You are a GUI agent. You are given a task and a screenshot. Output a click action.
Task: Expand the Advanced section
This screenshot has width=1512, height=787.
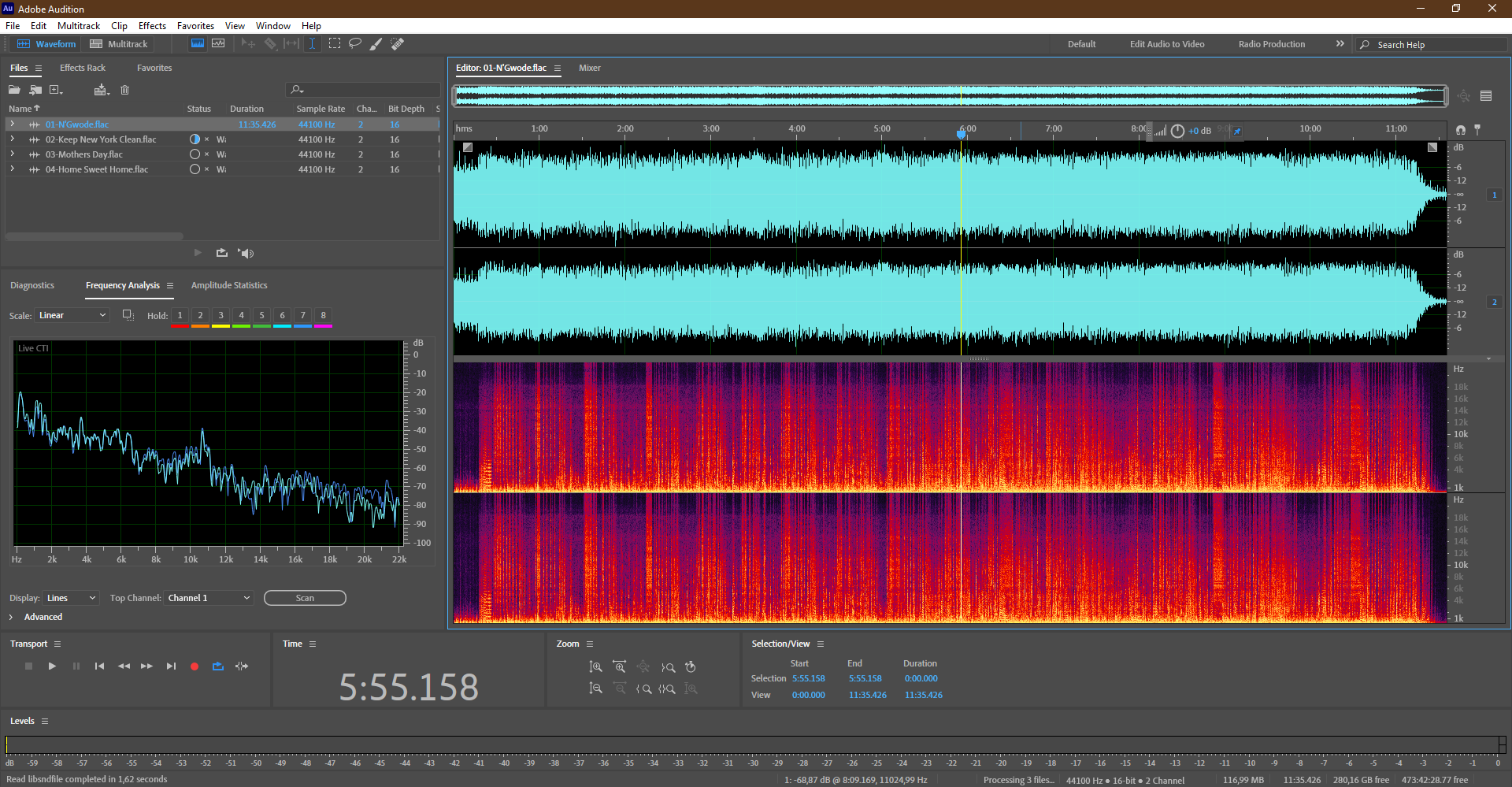click(11, 617)
